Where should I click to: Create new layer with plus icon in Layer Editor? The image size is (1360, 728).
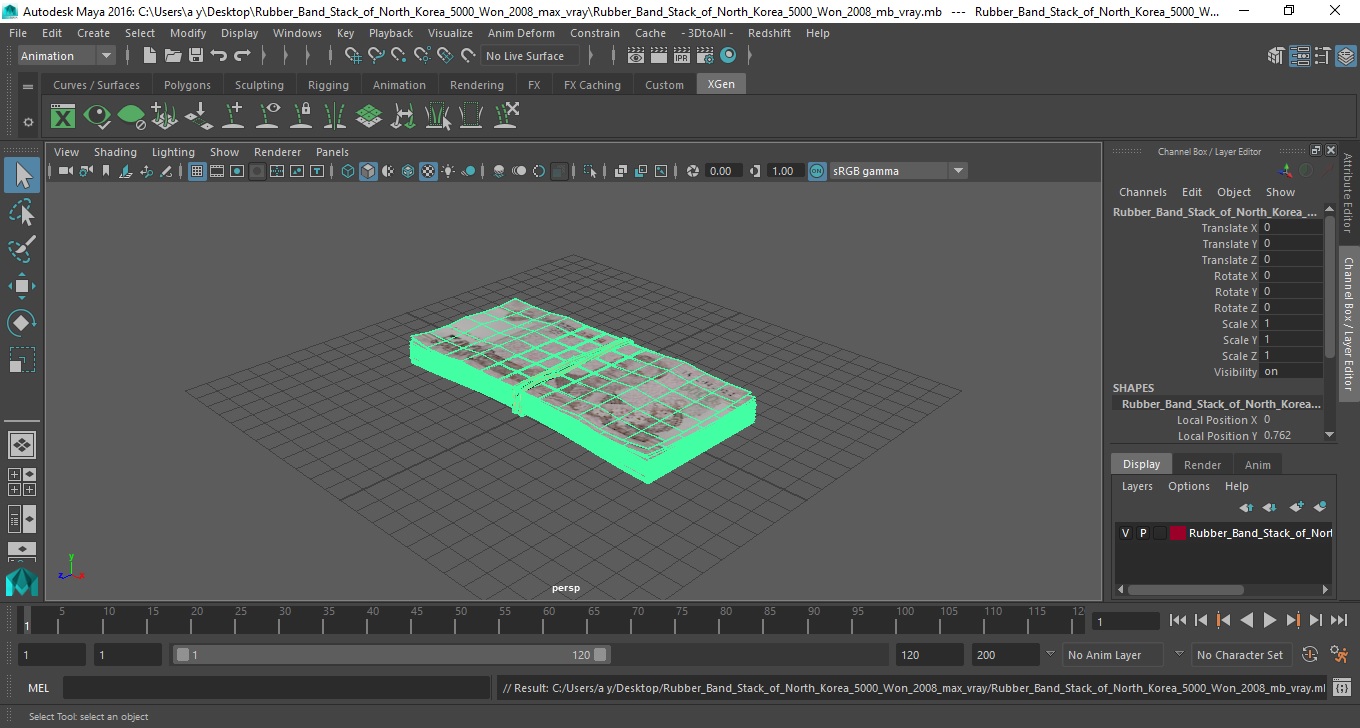1297,507
